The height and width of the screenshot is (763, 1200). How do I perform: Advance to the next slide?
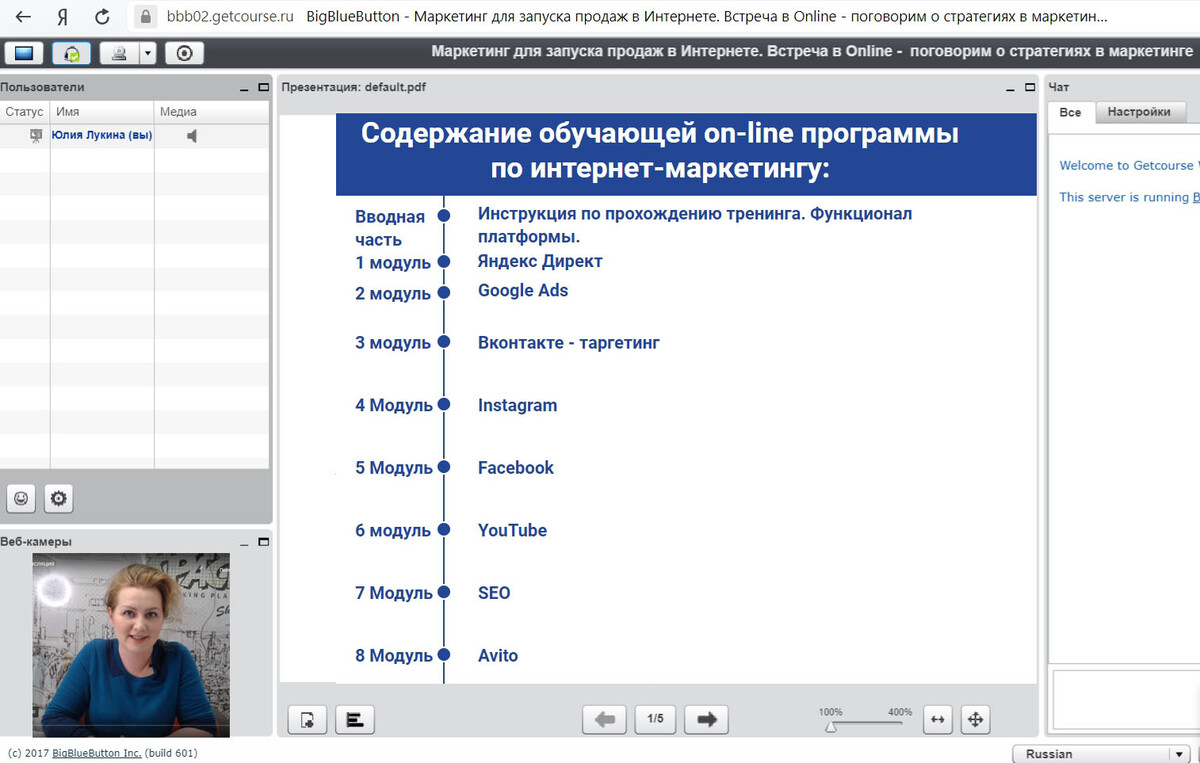tap(707, 719)
